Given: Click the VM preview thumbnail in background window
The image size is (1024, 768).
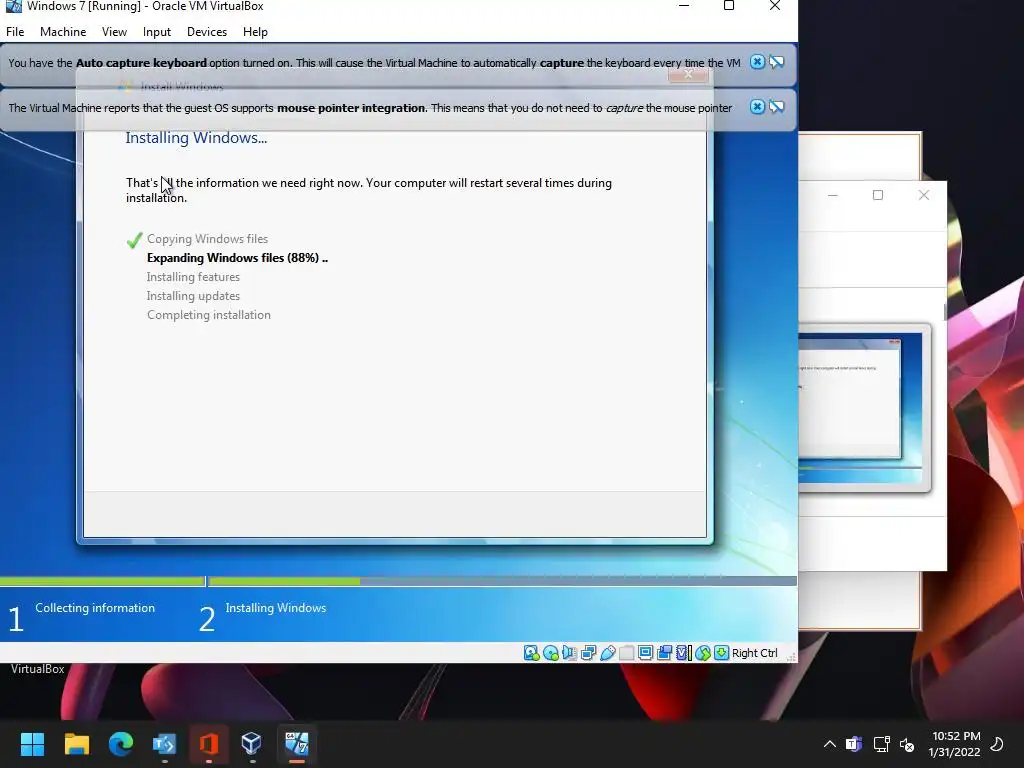Looking at the screenshot, I should click(859, 408).
